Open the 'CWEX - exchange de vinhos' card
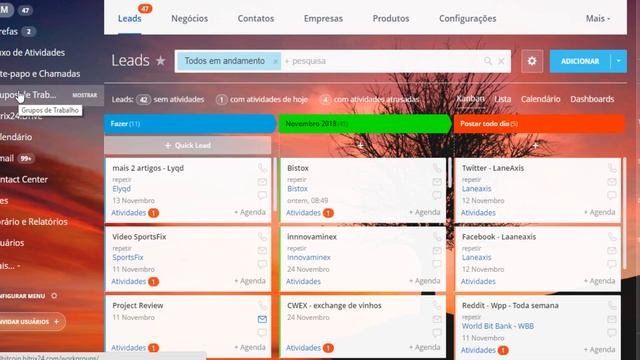This screenshot has height=360, width=640. point(334,305)
